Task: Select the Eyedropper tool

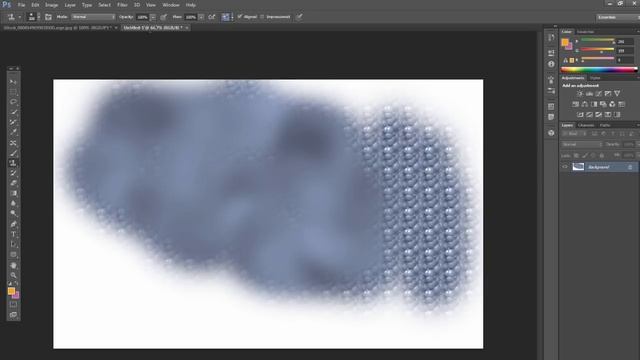Action: point(13,133)
